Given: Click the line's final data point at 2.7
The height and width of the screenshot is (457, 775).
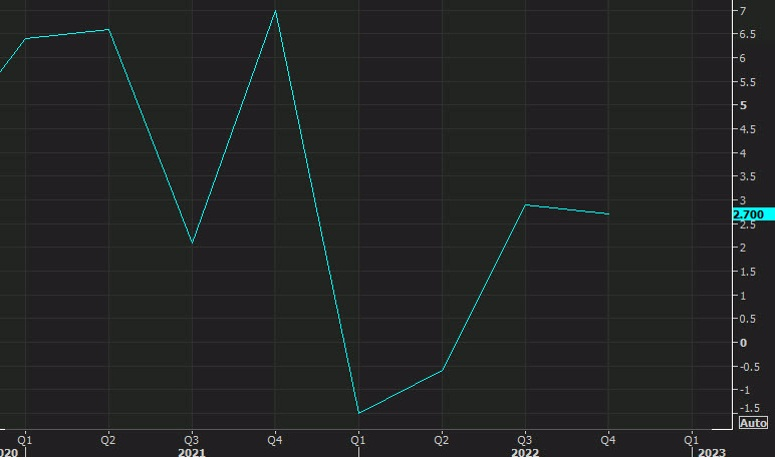Looking at the screenshot, I should point(608,214).
